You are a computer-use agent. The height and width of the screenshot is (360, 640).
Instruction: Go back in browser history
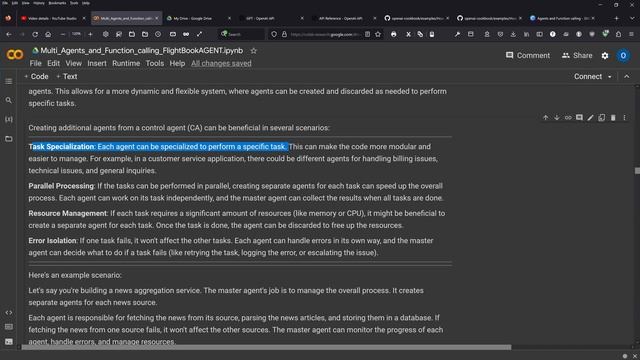(x=9, y=34)
